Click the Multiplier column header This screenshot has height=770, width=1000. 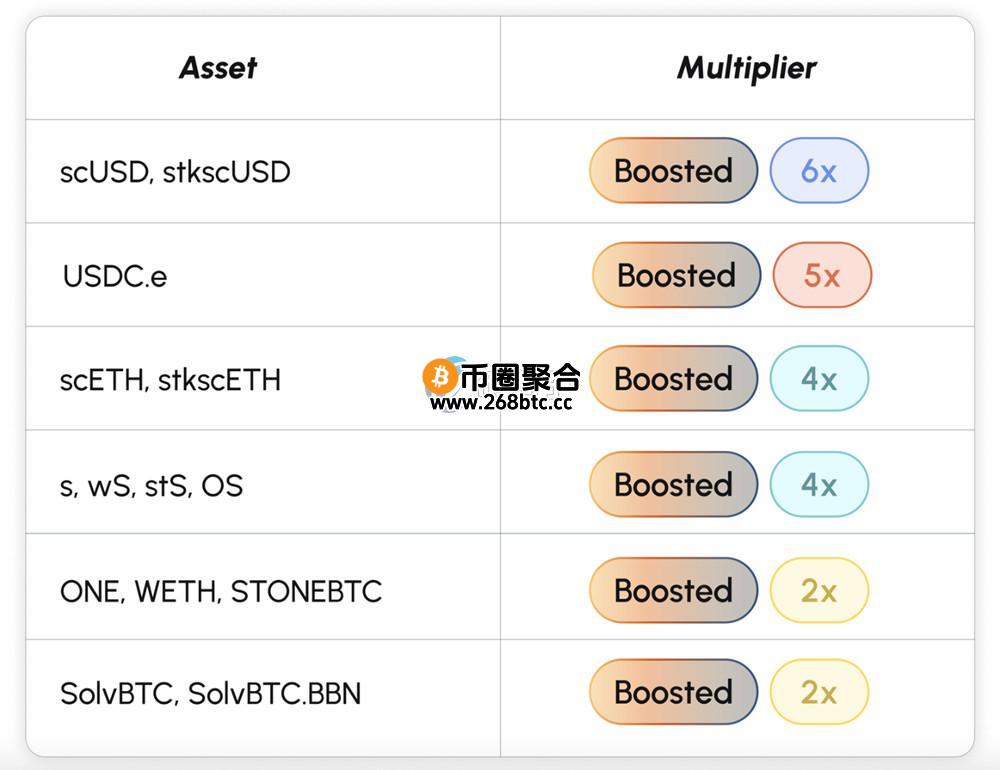(746, 68)
